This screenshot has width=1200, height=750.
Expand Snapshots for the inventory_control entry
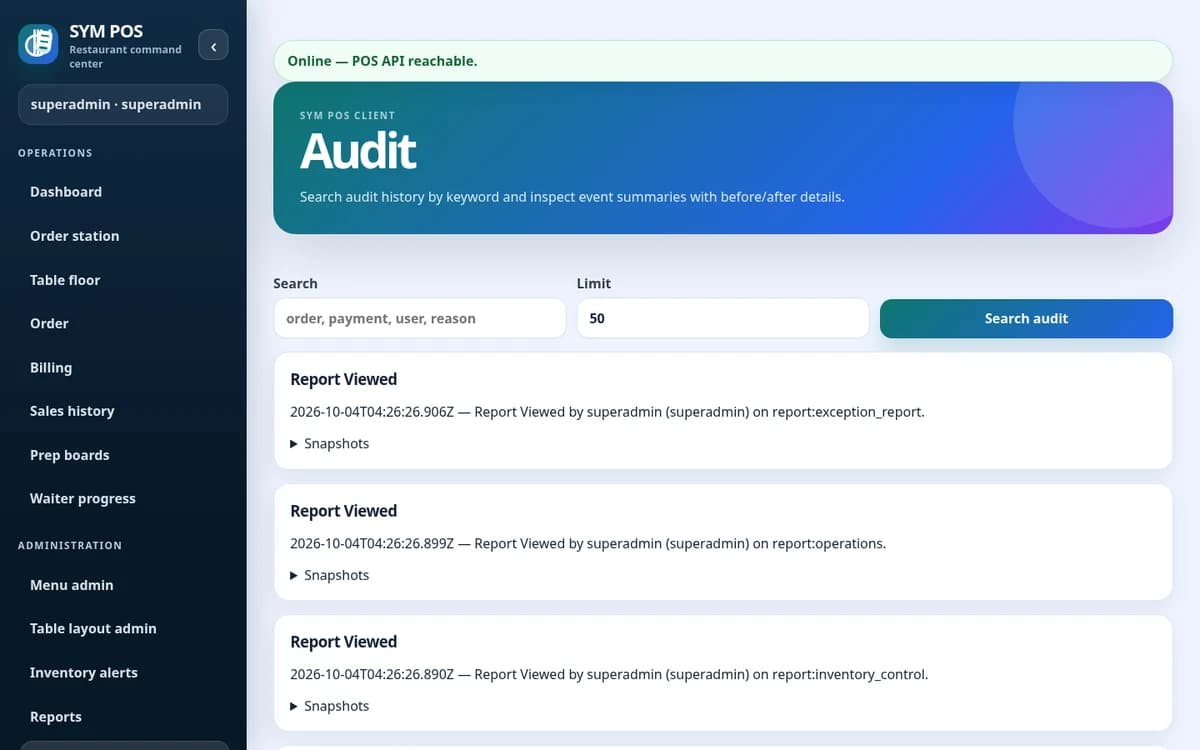point(330,706)
